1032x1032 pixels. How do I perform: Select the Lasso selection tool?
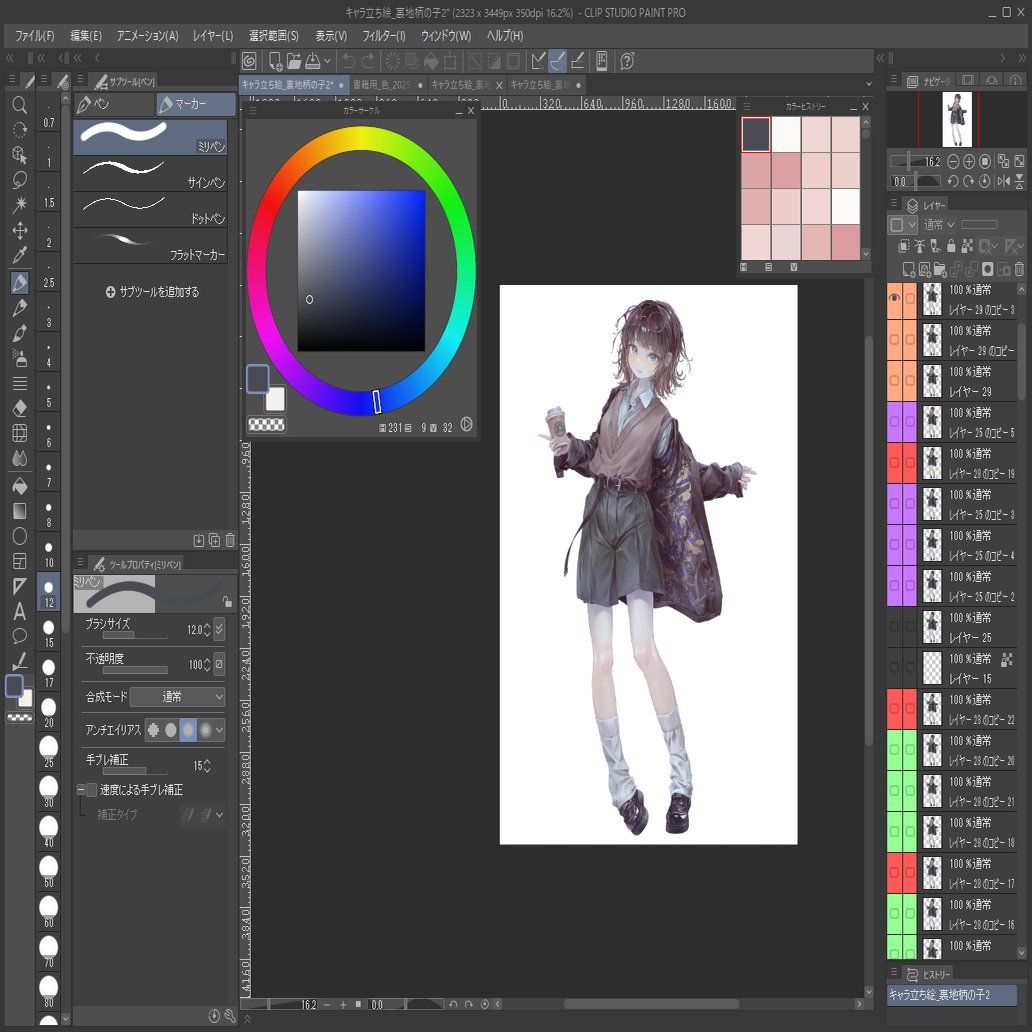20,180
